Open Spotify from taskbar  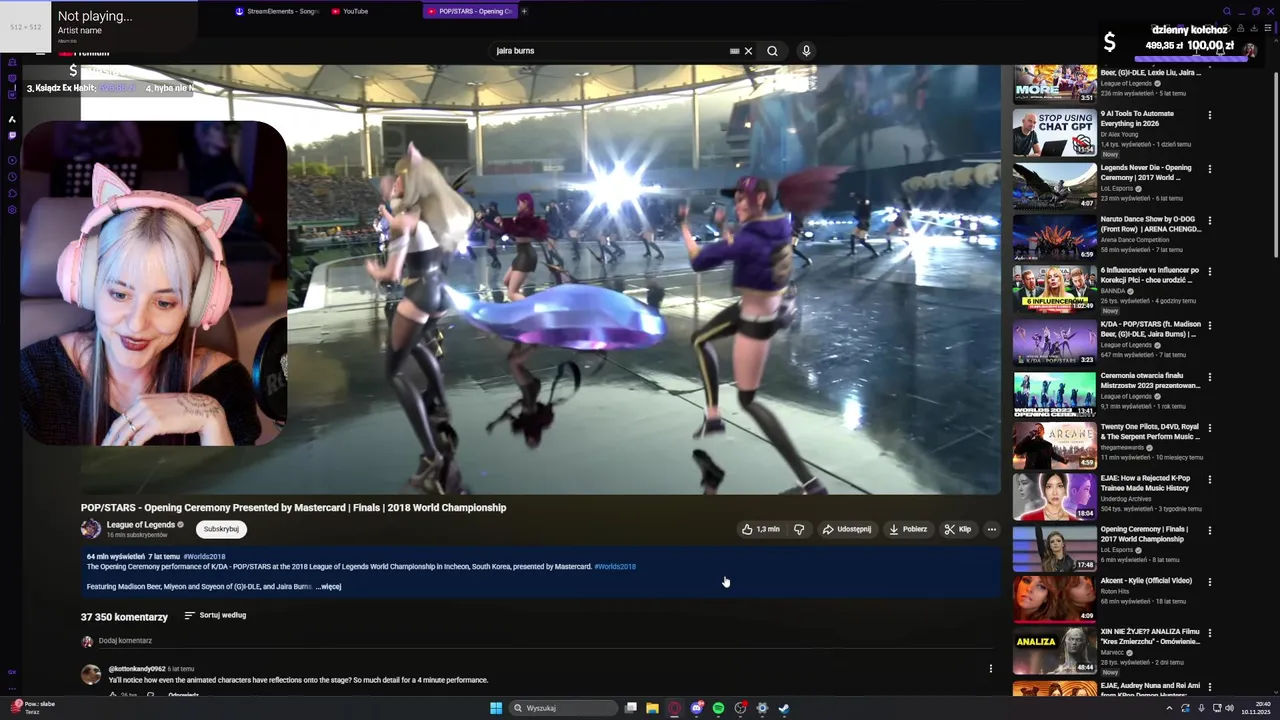718,708
